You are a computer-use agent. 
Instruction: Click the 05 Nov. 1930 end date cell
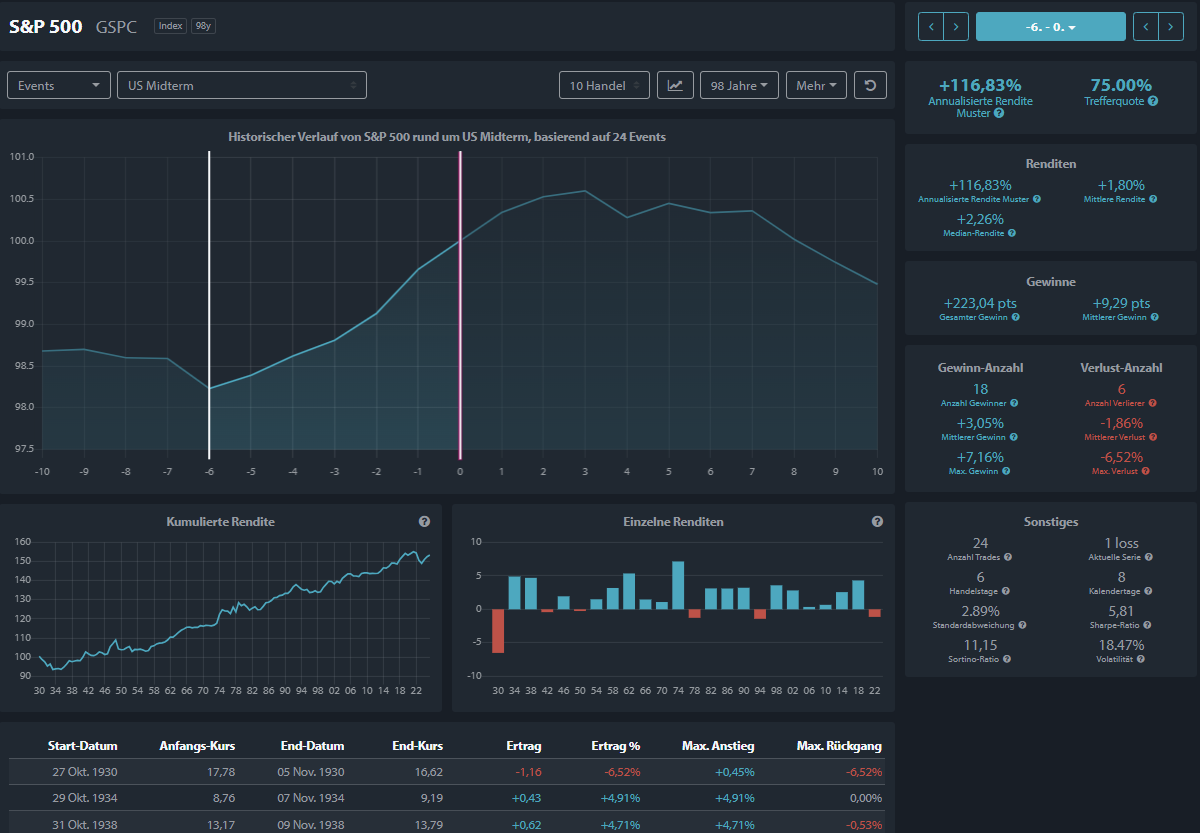(x=310, y=772)
